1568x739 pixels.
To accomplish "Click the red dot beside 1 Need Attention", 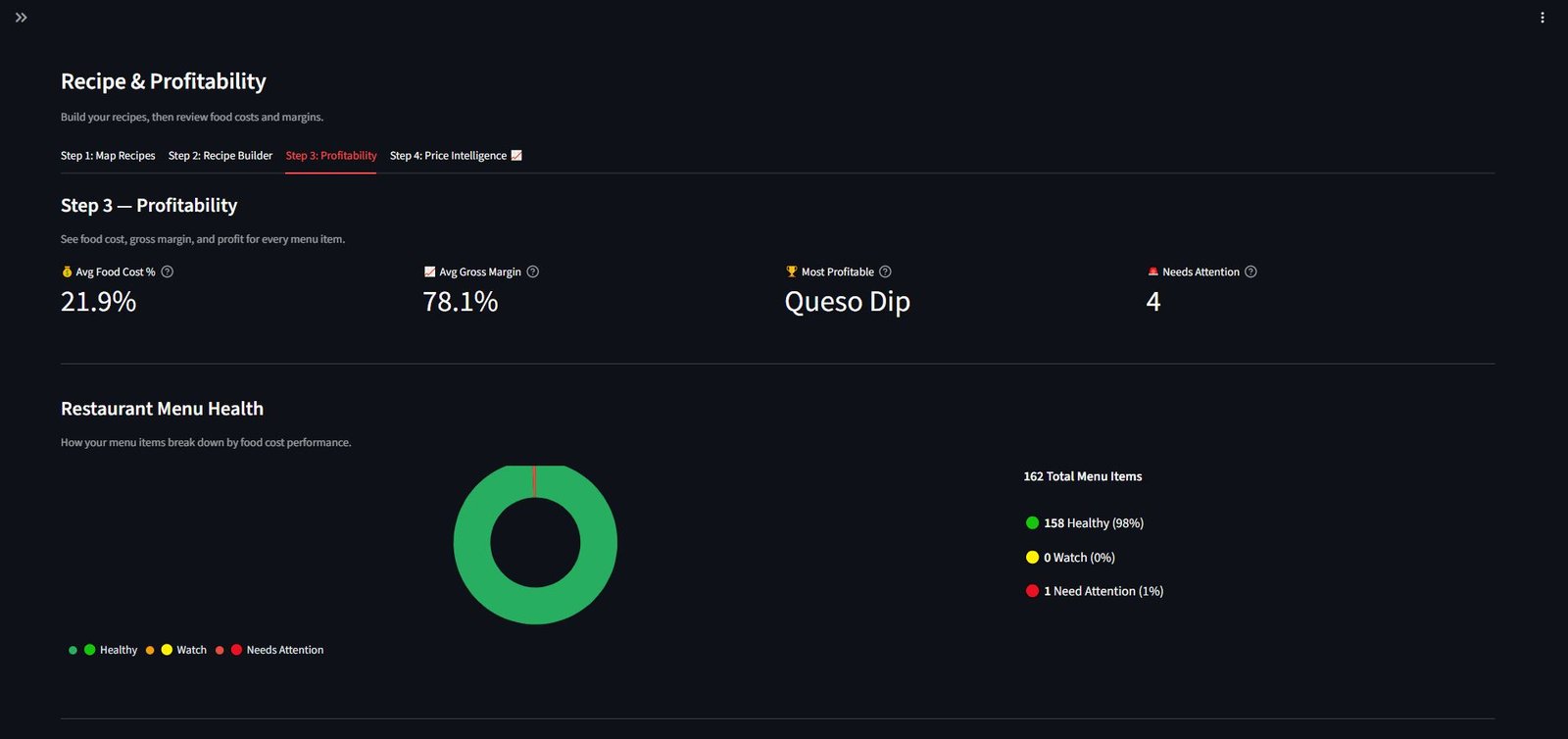I will pyautogui.click(x=1032, y=591).
